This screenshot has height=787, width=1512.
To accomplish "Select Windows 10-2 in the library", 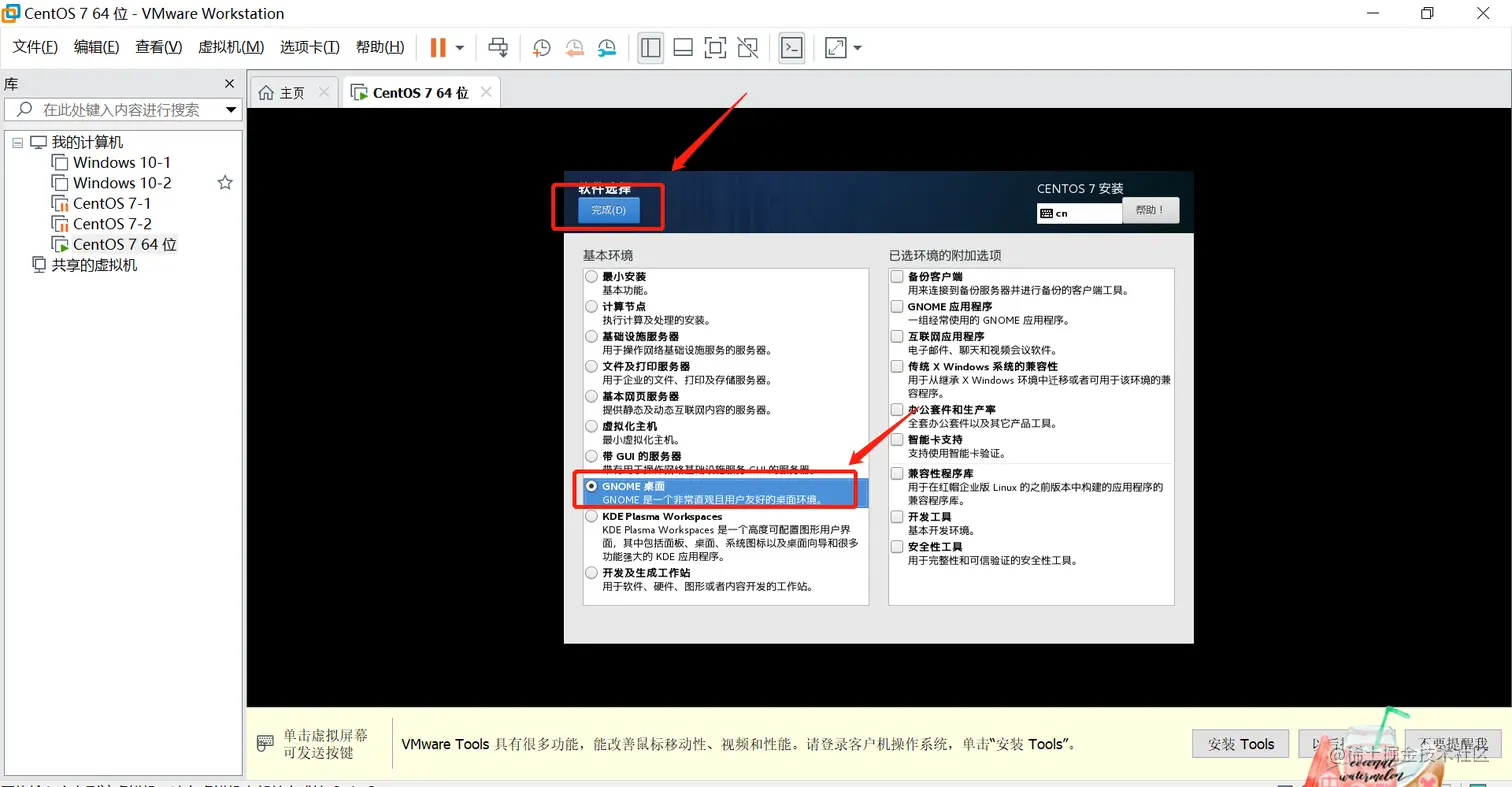I will tap(111, 183).
